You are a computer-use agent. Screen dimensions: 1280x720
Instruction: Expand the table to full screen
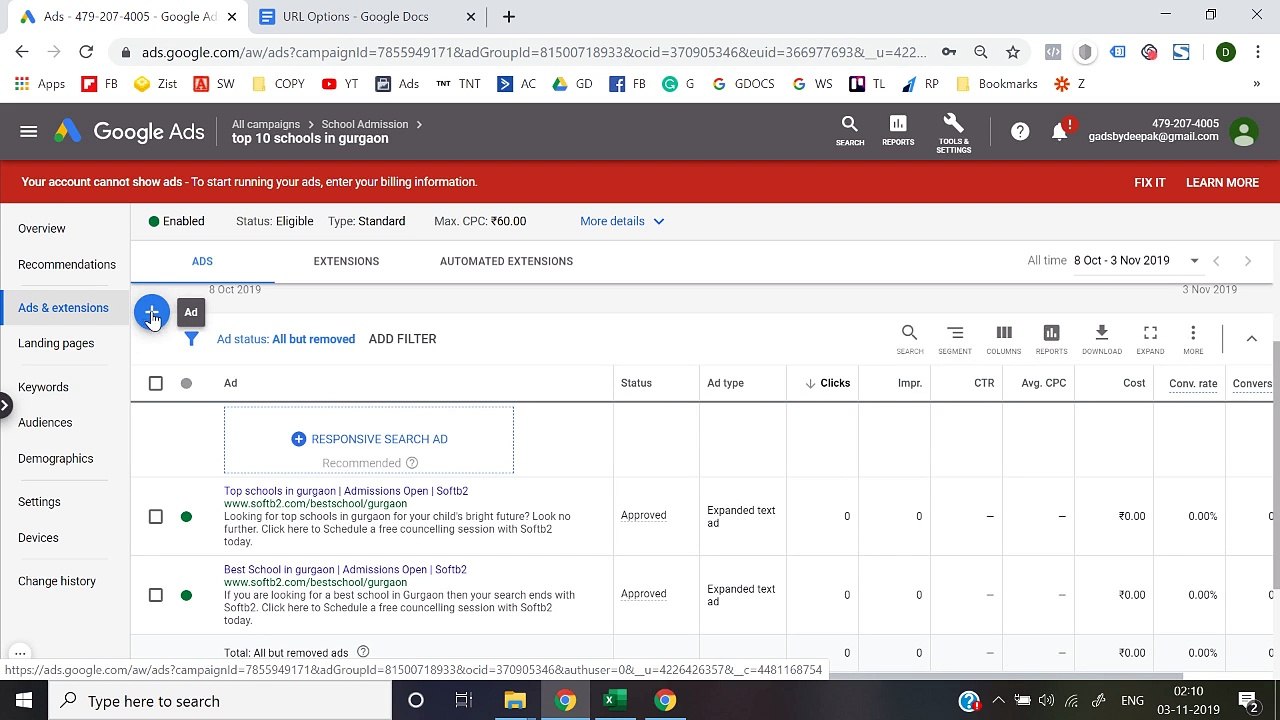1150,339
